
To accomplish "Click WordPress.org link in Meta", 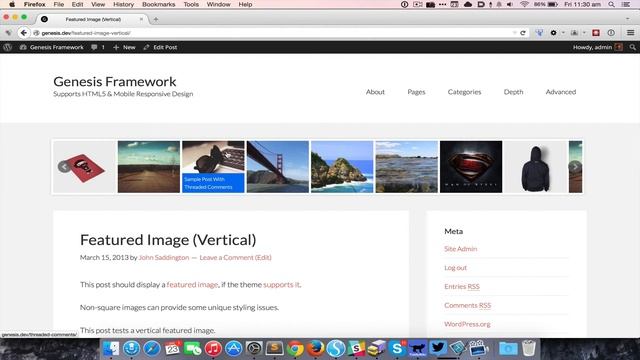I will click(467, 324).
